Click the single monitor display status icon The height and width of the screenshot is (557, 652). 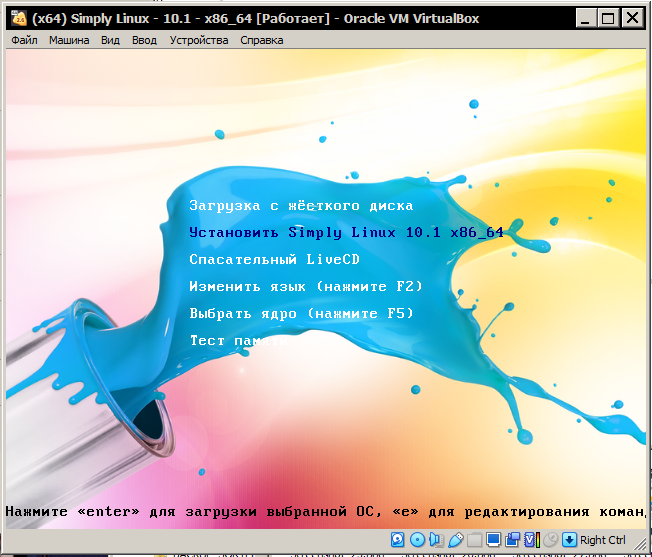(x=493, y=540)
